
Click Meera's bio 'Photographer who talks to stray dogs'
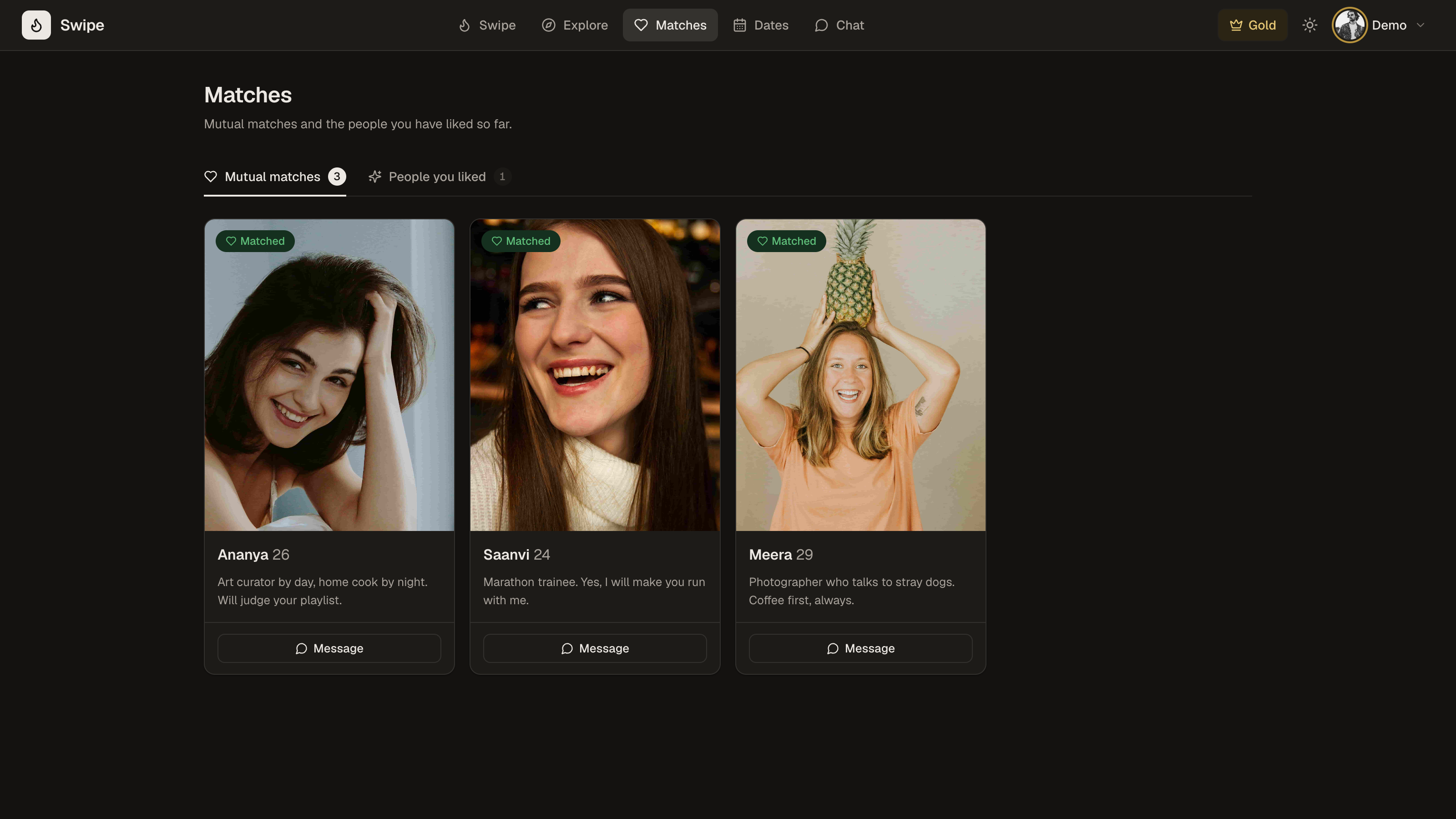852,591
